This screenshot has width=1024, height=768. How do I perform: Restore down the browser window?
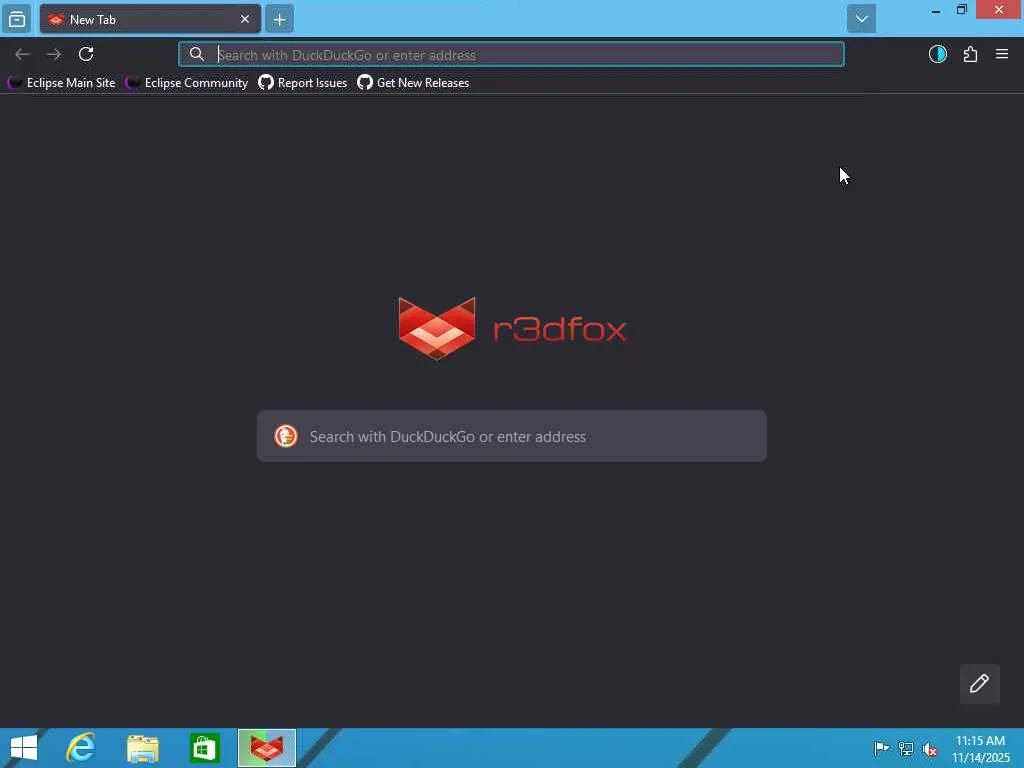coord(961,10)
